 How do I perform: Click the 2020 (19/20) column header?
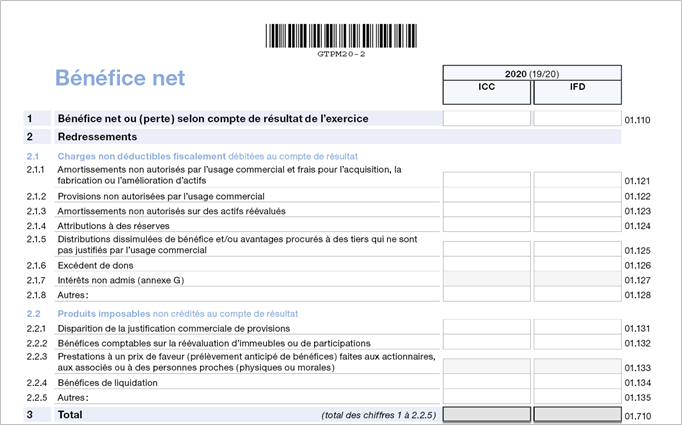(532, 73)
